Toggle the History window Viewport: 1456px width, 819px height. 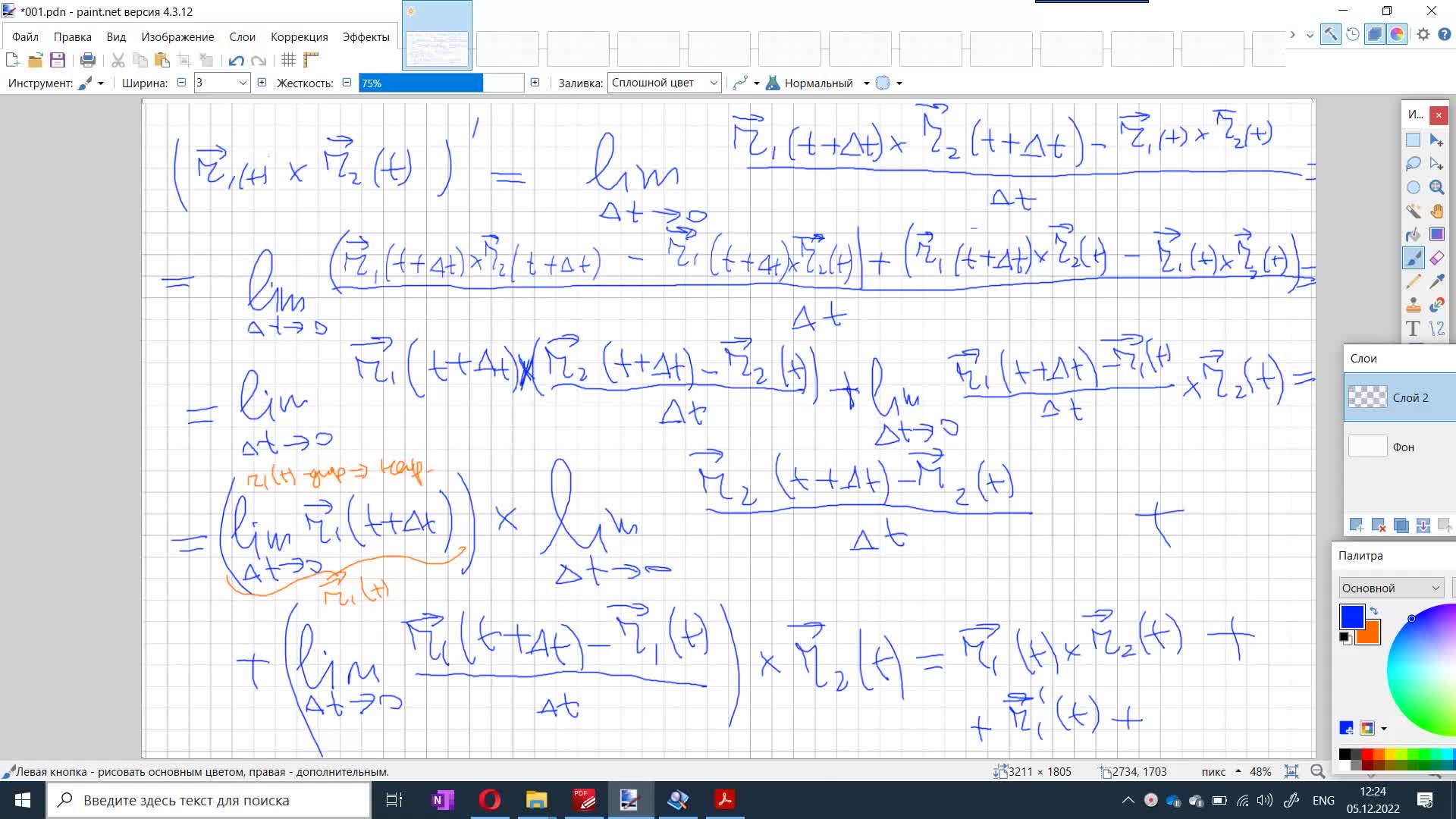[1352, 34]
